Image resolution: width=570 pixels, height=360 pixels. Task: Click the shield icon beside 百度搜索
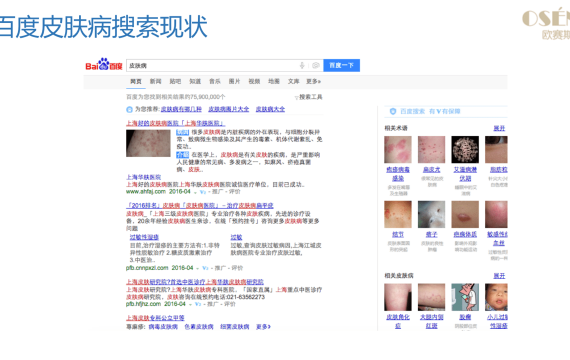pos(393,111)
